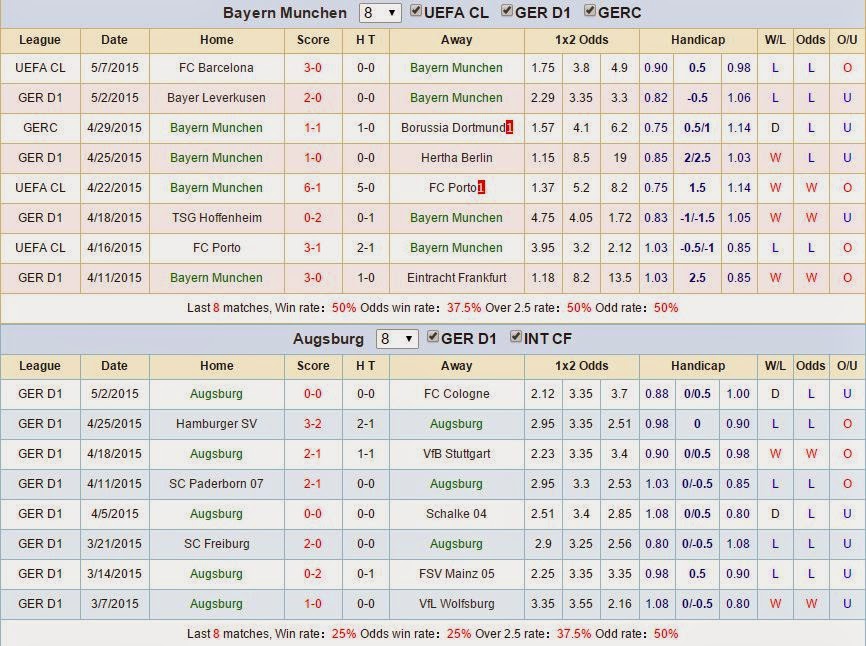Click FSV Mainz 05 team name

(x=456, y=574)
